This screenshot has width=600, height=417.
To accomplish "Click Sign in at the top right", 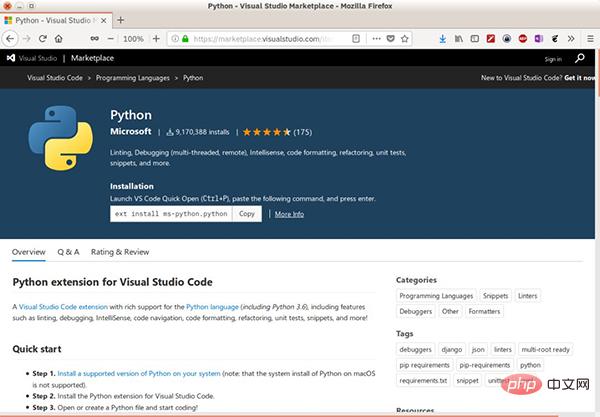I will (553, 59).
